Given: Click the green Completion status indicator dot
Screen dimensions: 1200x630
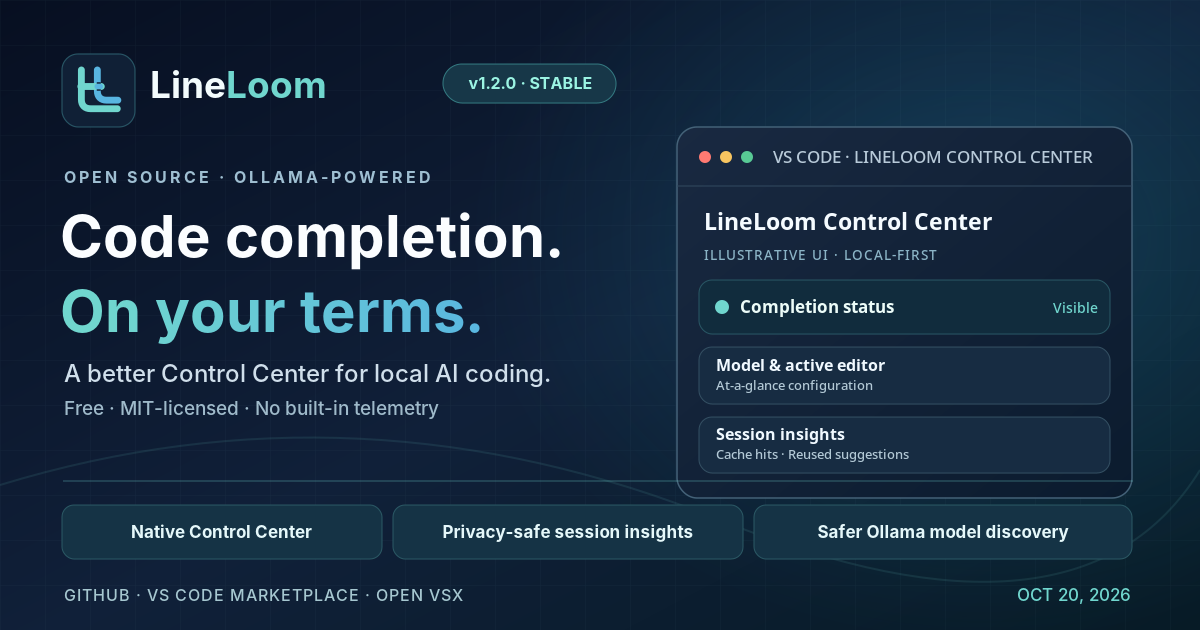Looking at the screenshot, I should (722, 307).
